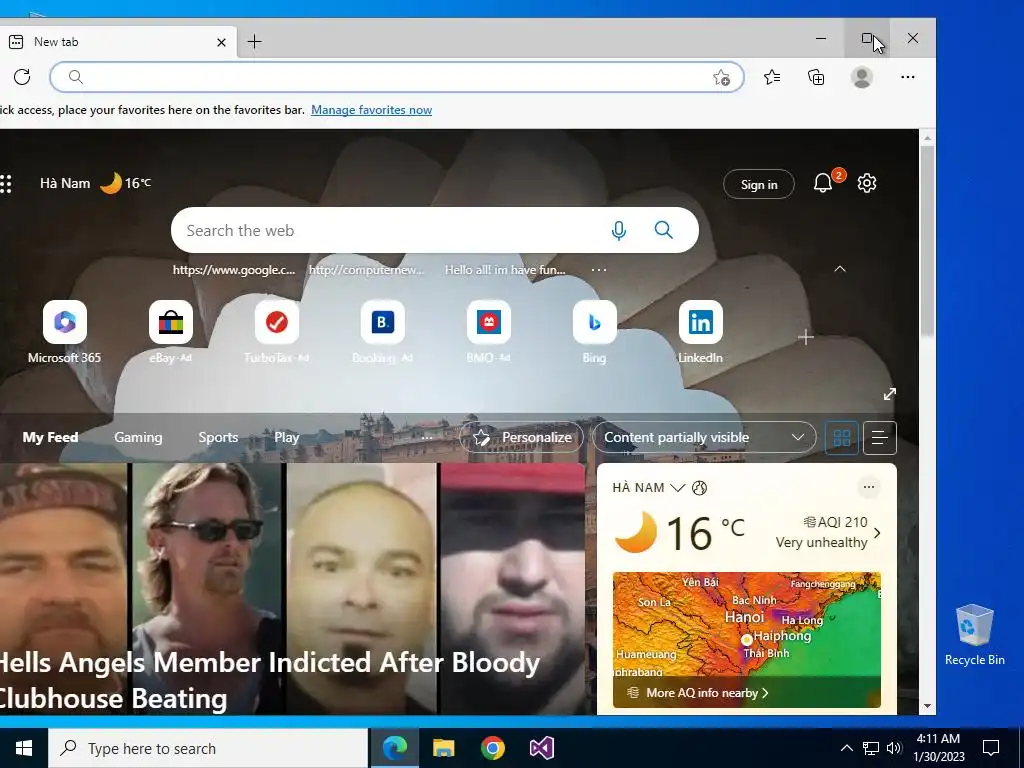Select the My Feed tab
Image resolution: width=1024 pixels, height=768 pixels.
[50, 438]
